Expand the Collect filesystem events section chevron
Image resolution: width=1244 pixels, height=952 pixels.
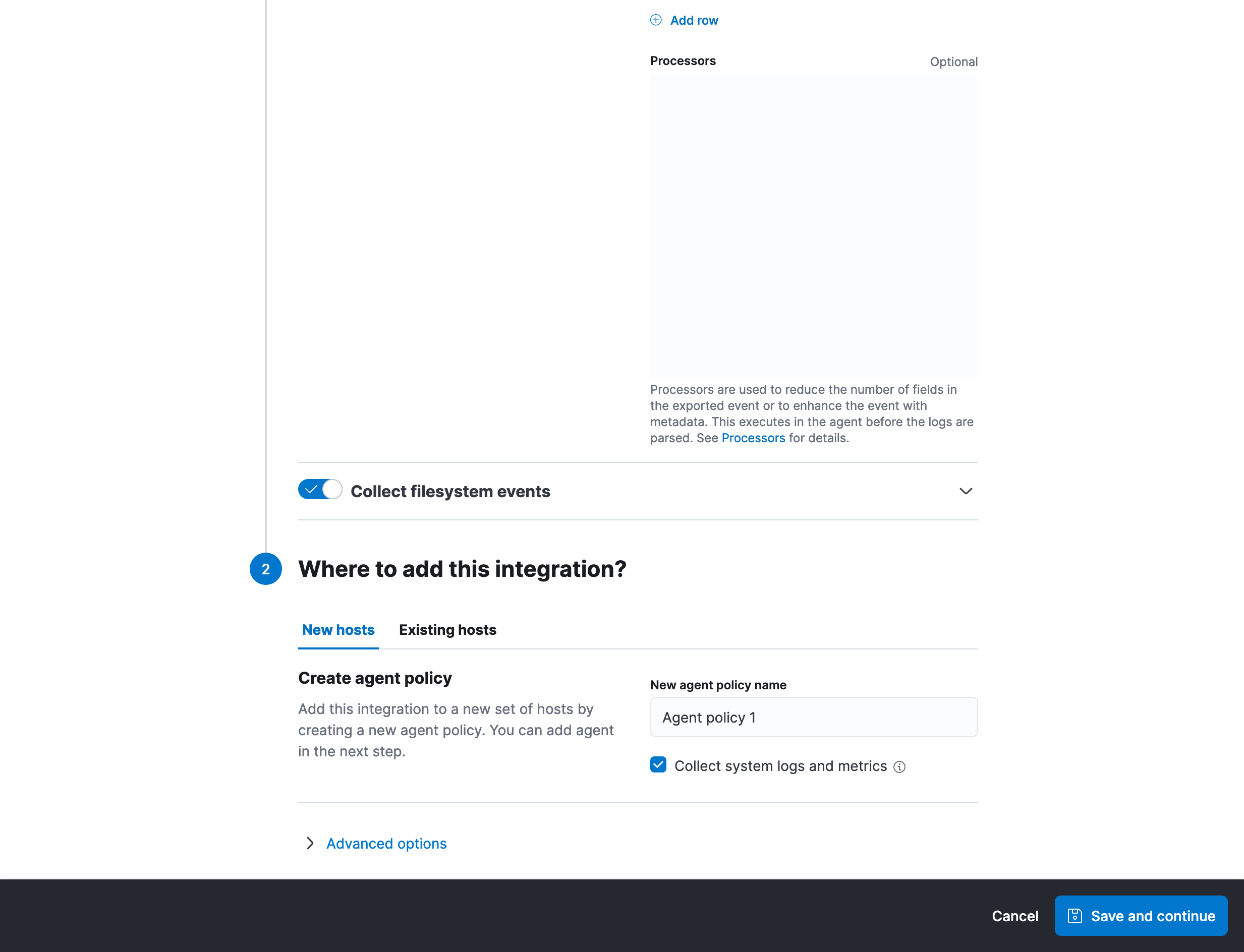tap(965, 491)
